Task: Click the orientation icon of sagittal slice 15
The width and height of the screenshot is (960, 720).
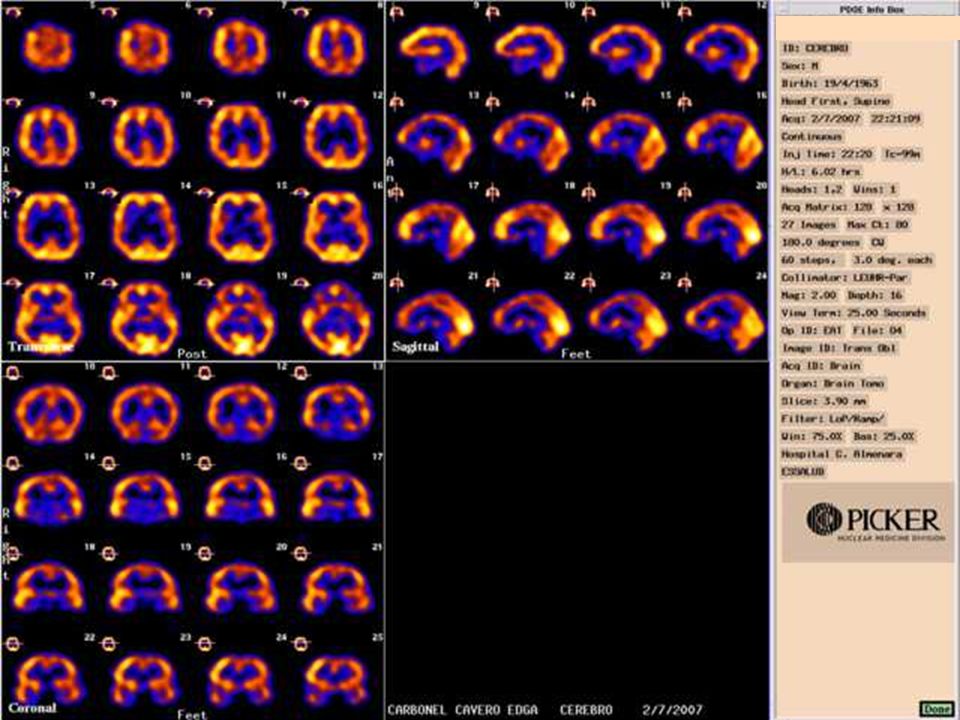Action: (x=588, y=102)
